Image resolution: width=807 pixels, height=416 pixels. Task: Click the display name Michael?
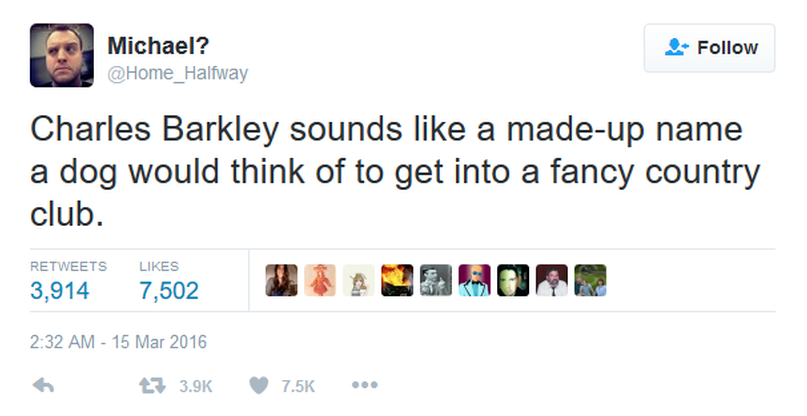(160, 46)
